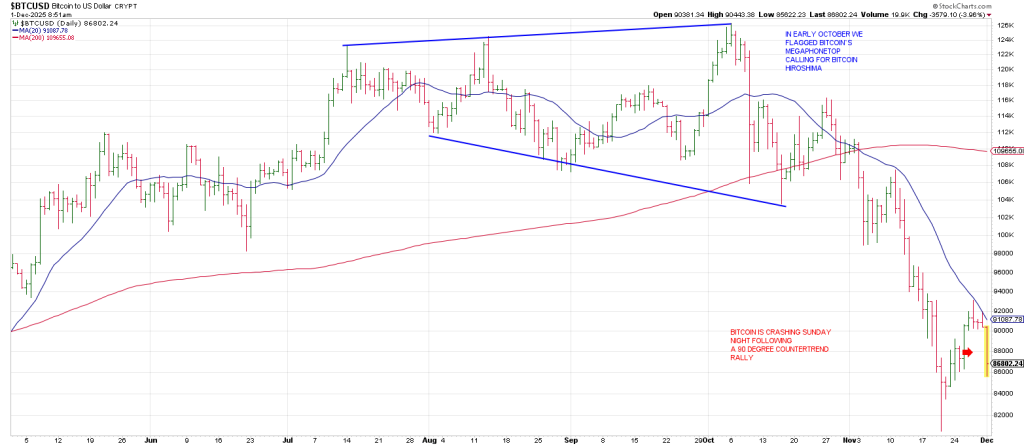Click the upper blue megaphone trendline
Image resolution: width=1024 pixels, height=446 pixels.
pyautogui.click(x=530, y=35)
